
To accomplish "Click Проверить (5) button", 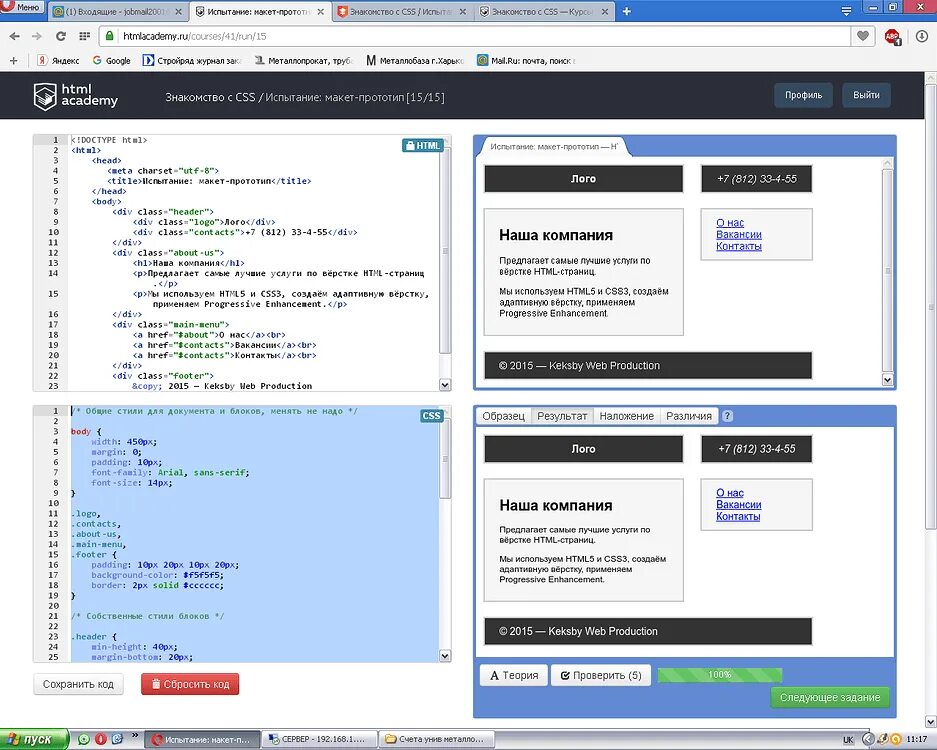I will pyautogui.click(x=601, y=675).
